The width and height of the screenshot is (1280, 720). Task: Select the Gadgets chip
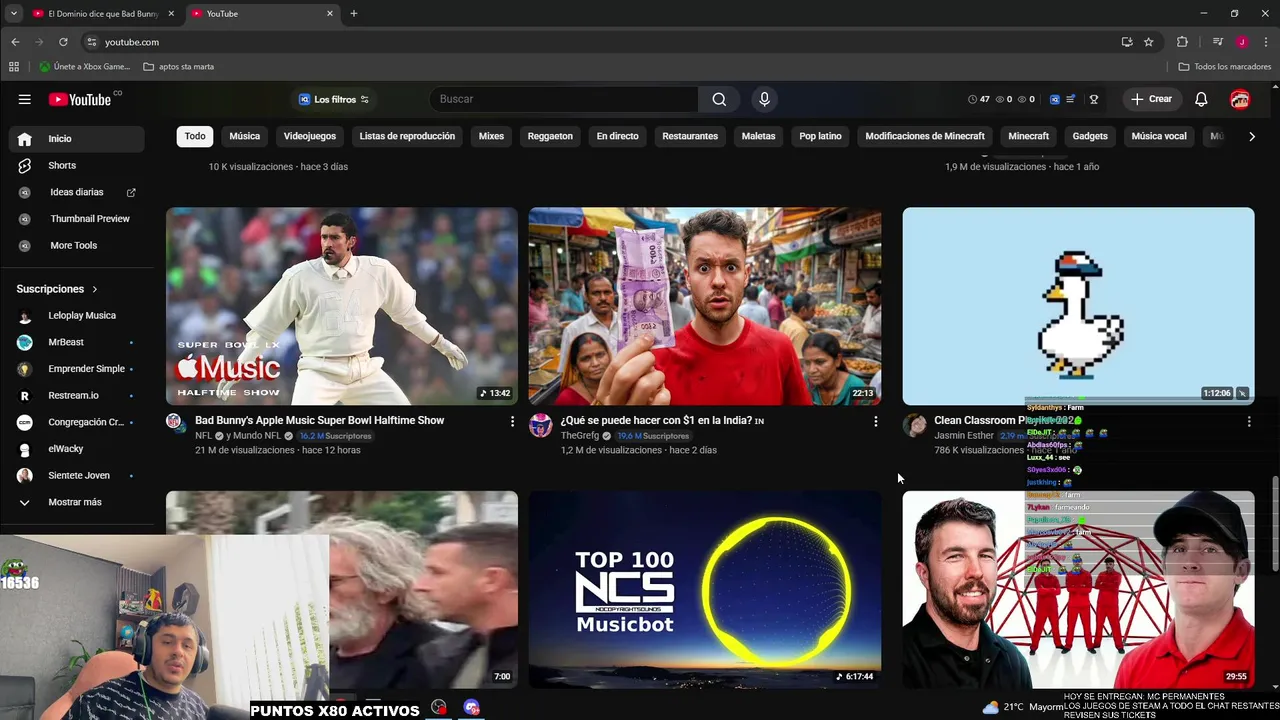coord(1090,136)
